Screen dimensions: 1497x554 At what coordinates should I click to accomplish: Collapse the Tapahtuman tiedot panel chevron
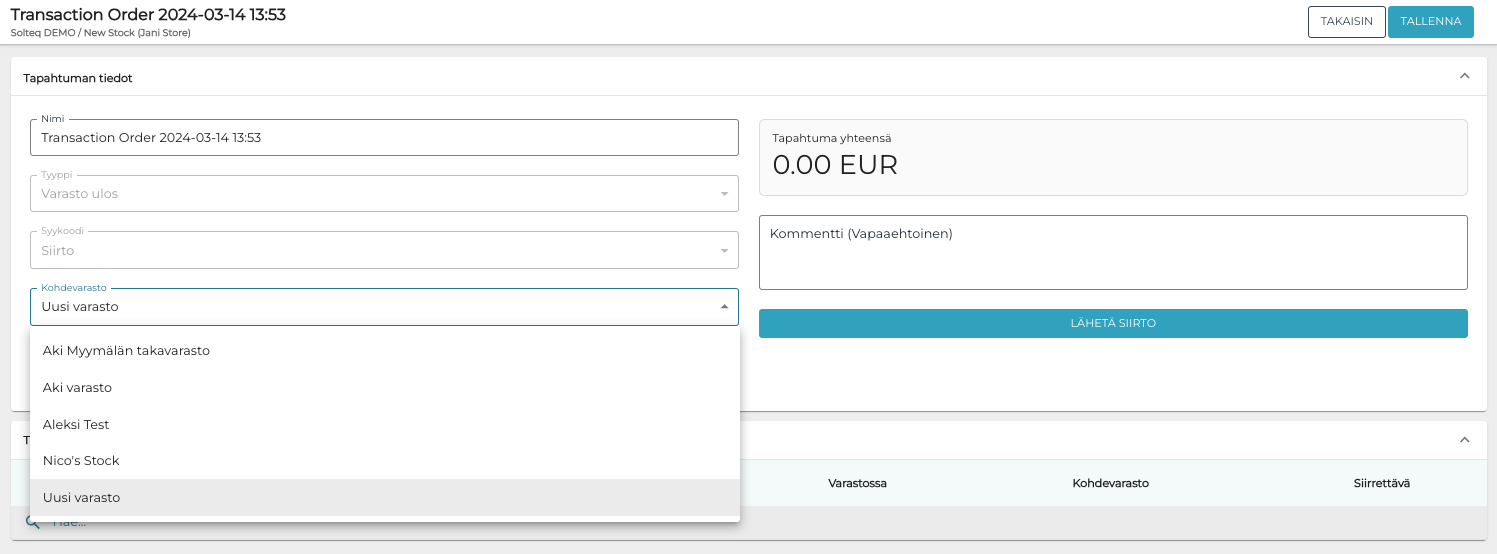(1464, 77)
